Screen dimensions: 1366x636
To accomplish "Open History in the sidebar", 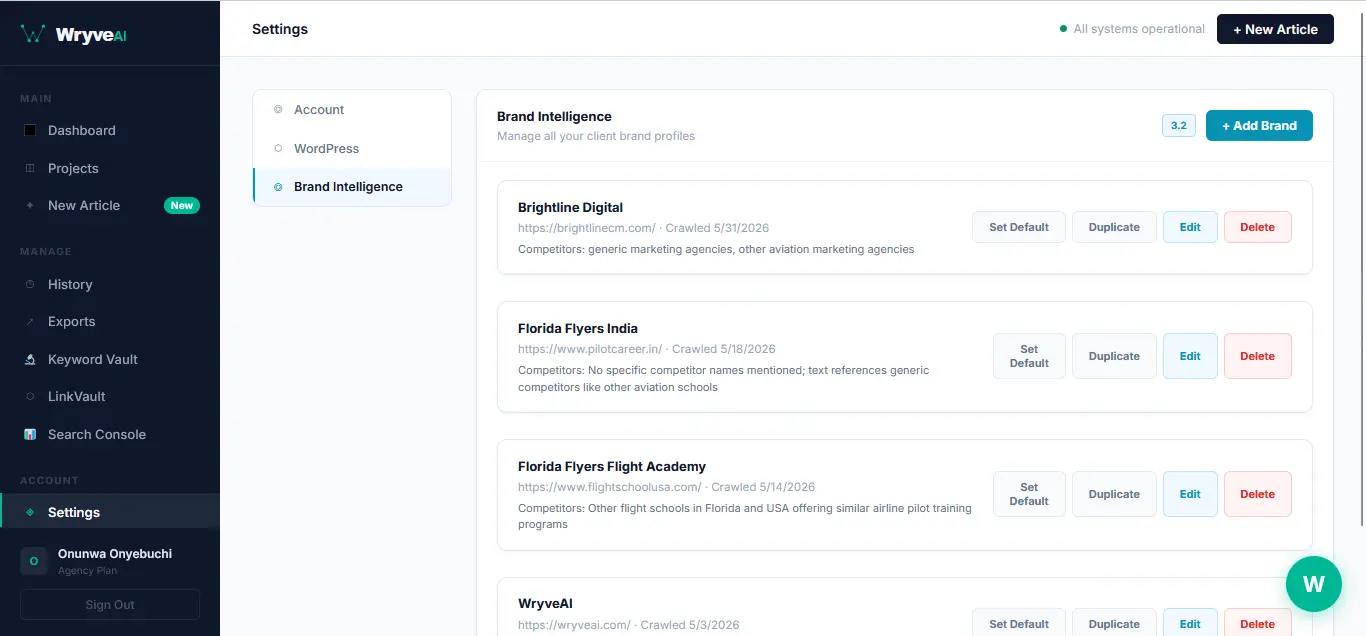I will (110, 285).
